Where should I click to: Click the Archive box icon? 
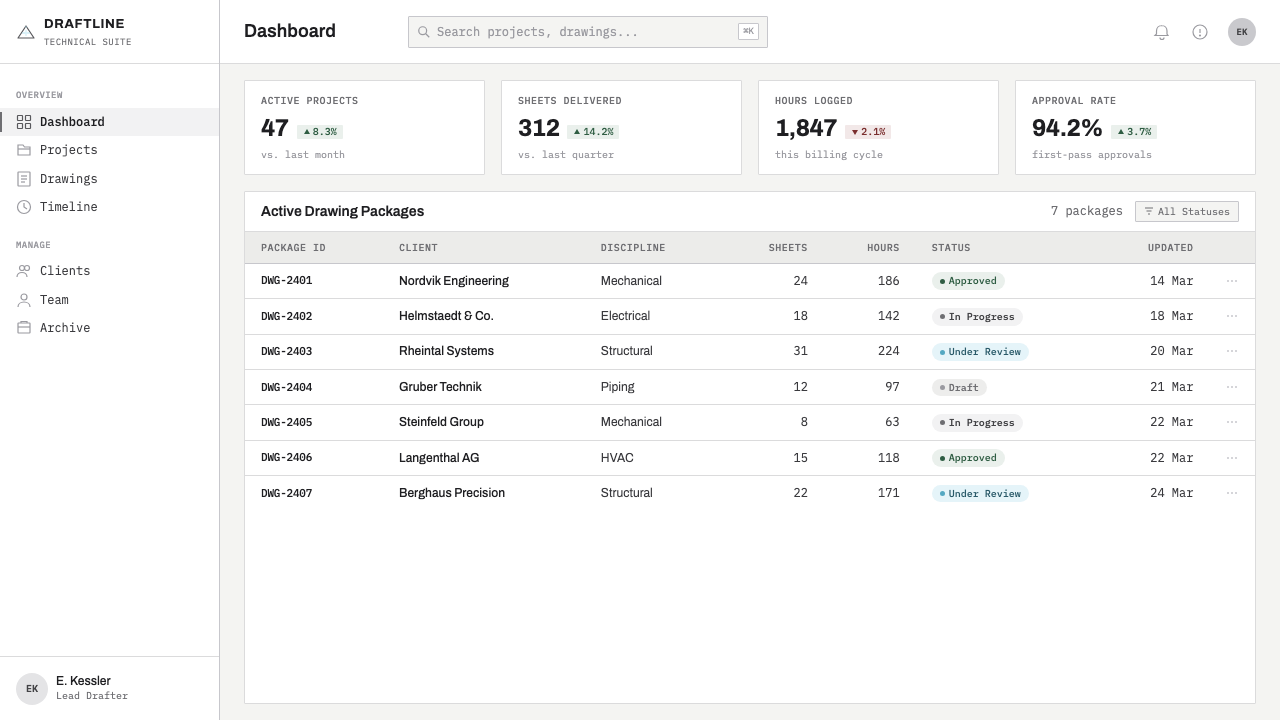tap(24, 328)
